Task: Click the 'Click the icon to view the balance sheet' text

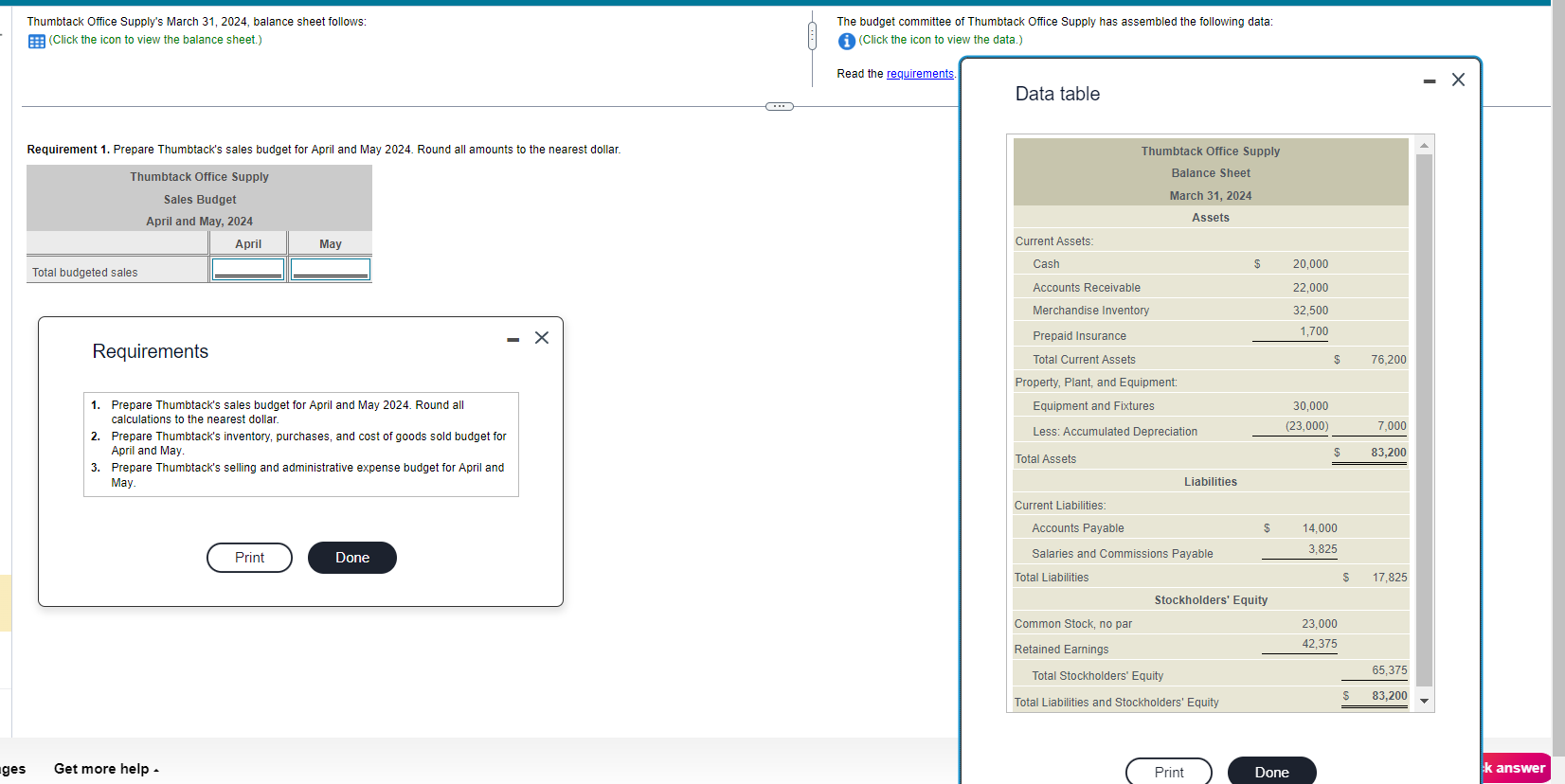Action: click(155, 40)
